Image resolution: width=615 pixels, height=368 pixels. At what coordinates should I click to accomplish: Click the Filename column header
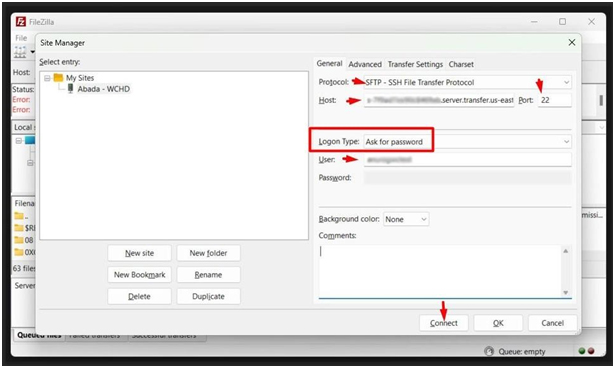(24, 203)
